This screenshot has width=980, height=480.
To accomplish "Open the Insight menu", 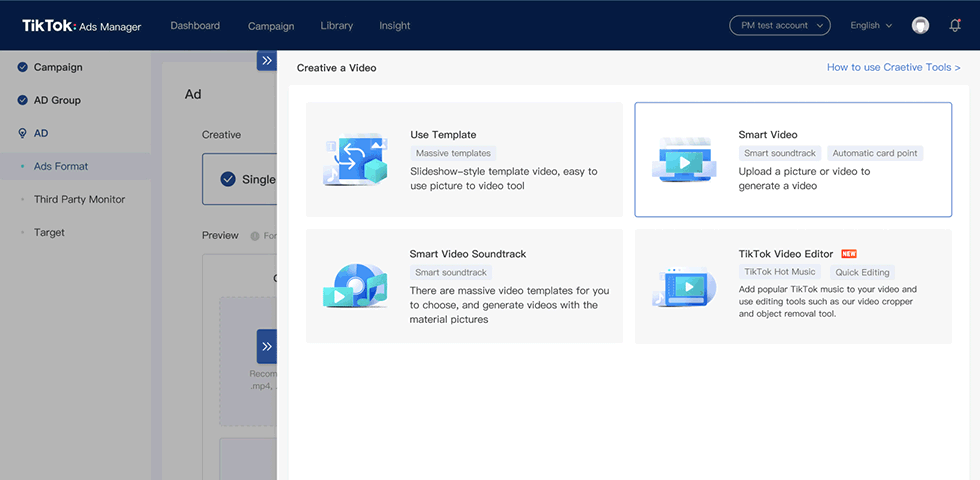I will tap(394, 26).
